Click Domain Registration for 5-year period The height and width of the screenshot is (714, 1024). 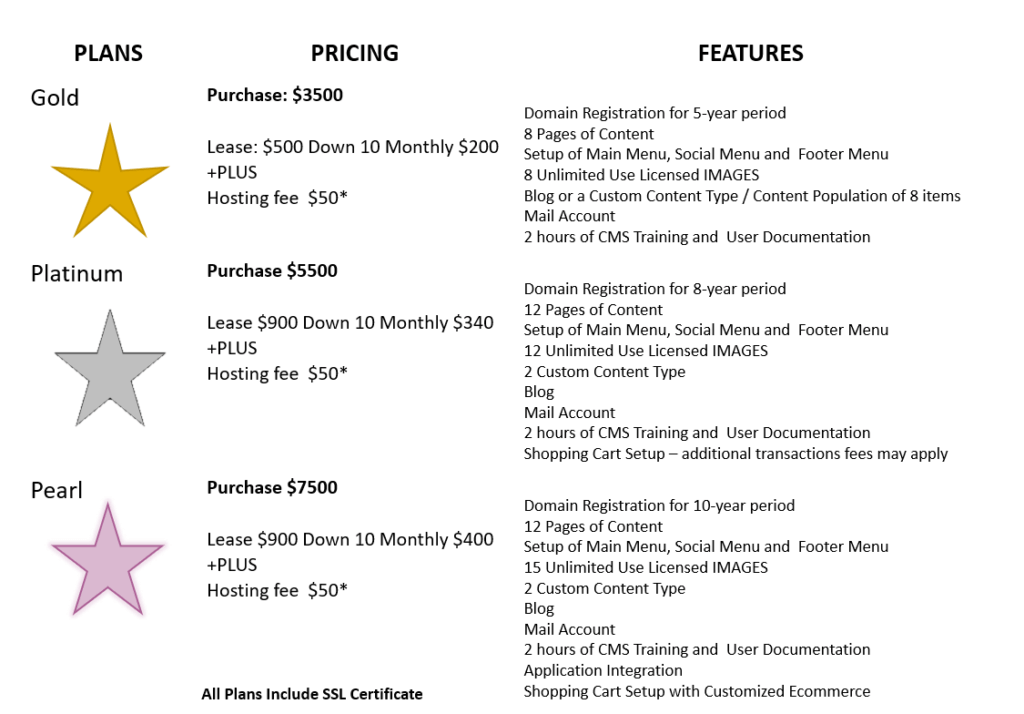point(654,113)
